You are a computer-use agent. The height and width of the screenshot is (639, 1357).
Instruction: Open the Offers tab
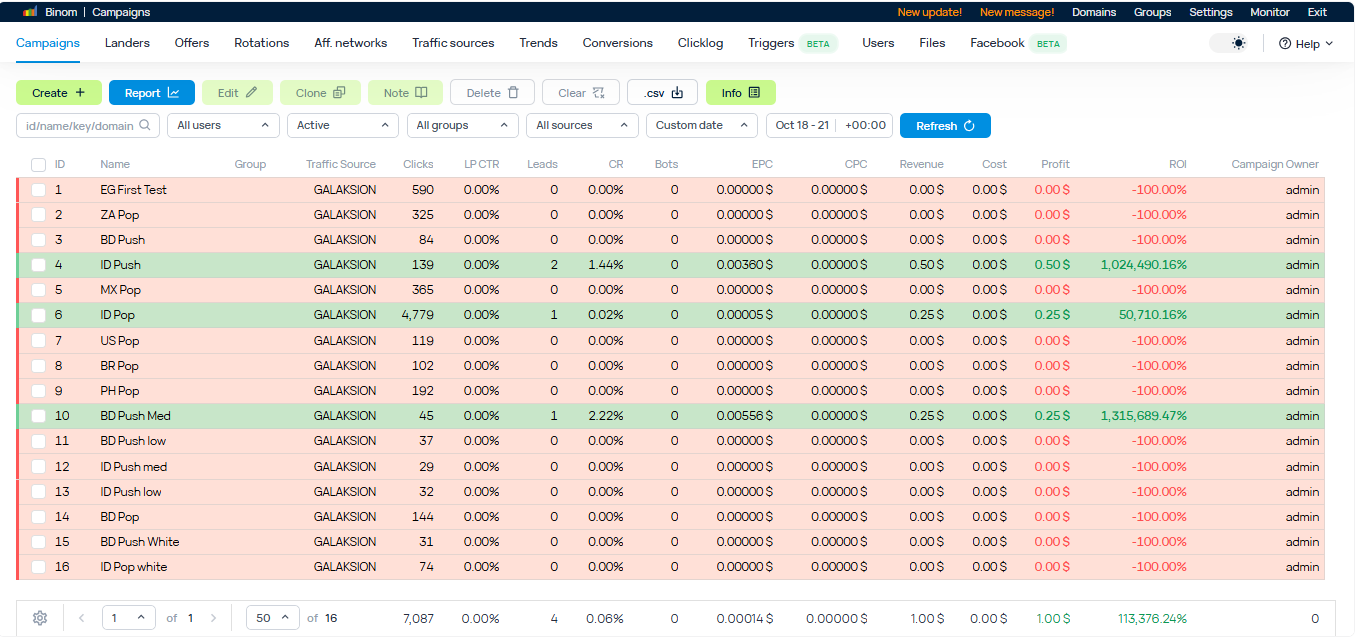click(x=192, y=43)
